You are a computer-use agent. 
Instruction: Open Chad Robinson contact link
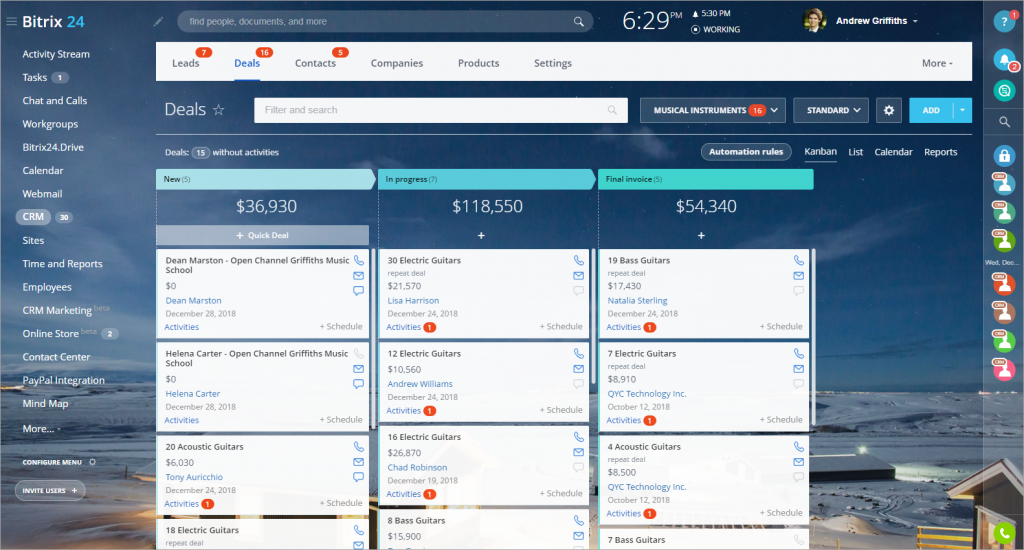click(417, 468)
